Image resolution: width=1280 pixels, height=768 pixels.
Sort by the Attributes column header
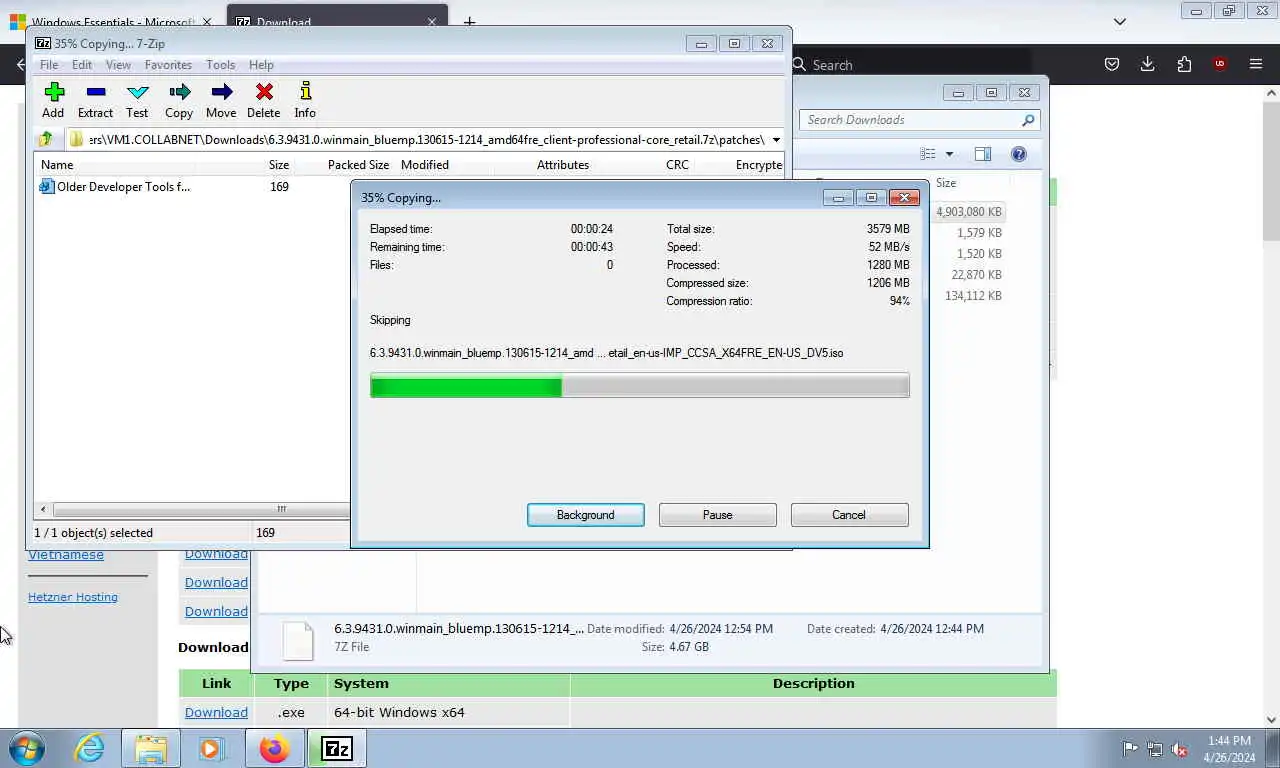tap(563, 165)
